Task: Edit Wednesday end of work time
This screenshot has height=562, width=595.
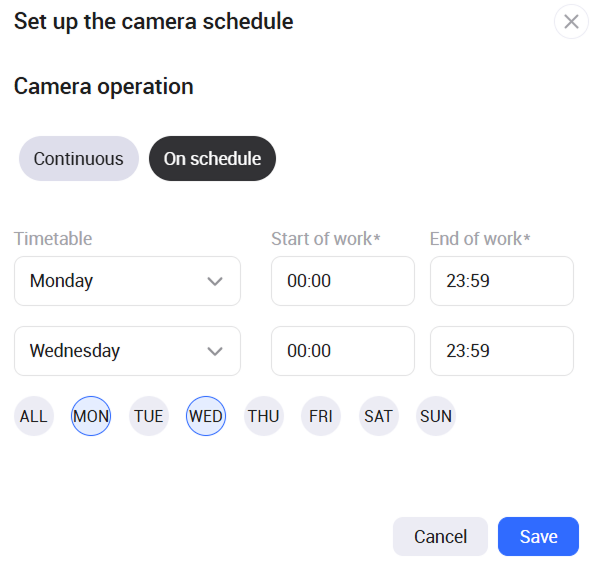Action: point(502,351)
